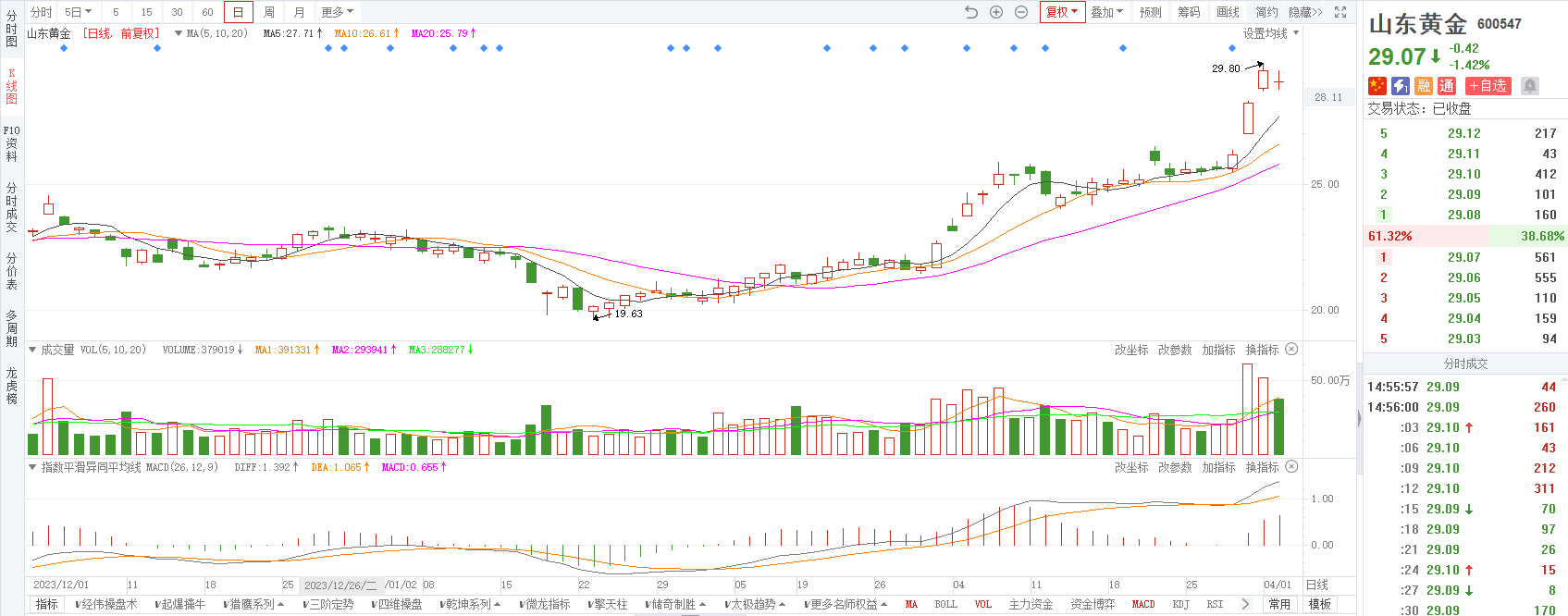Click 换指标 in the volume panel
This screenshot has height=616, width=1568.
coord(1262,350)
